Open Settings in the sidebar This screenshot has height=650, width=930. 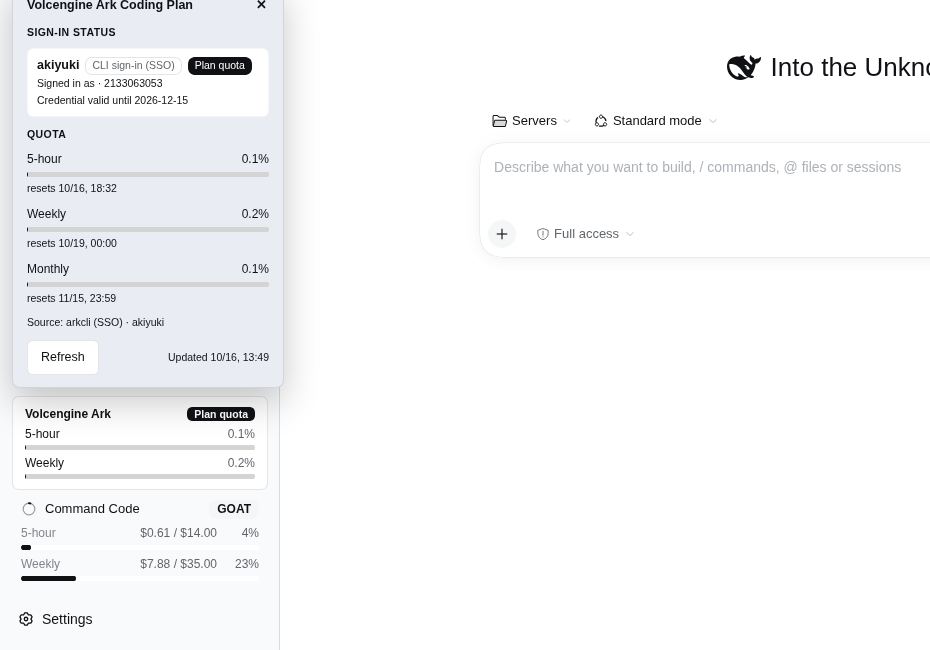coord(56,619)
